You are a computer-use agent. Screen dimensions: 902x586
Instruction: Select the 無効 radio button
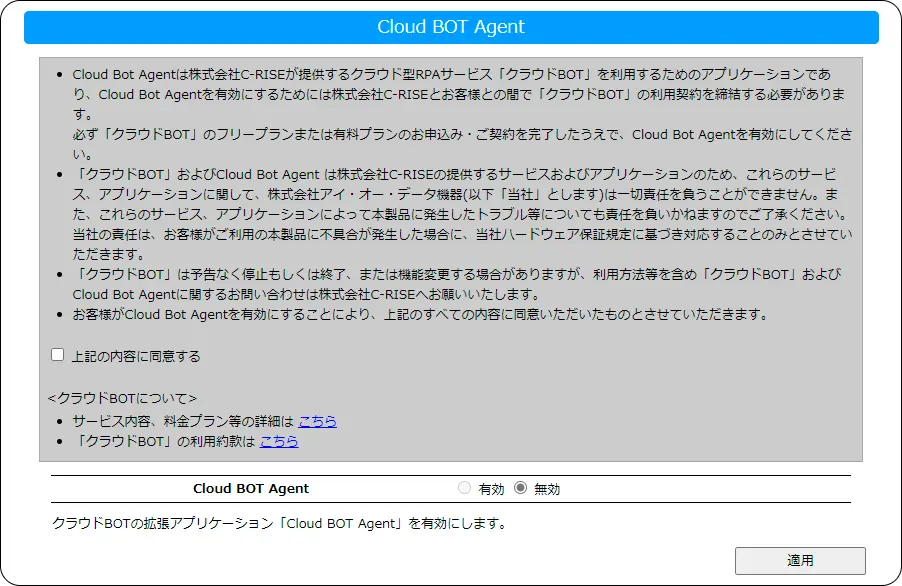click(521, 488)
